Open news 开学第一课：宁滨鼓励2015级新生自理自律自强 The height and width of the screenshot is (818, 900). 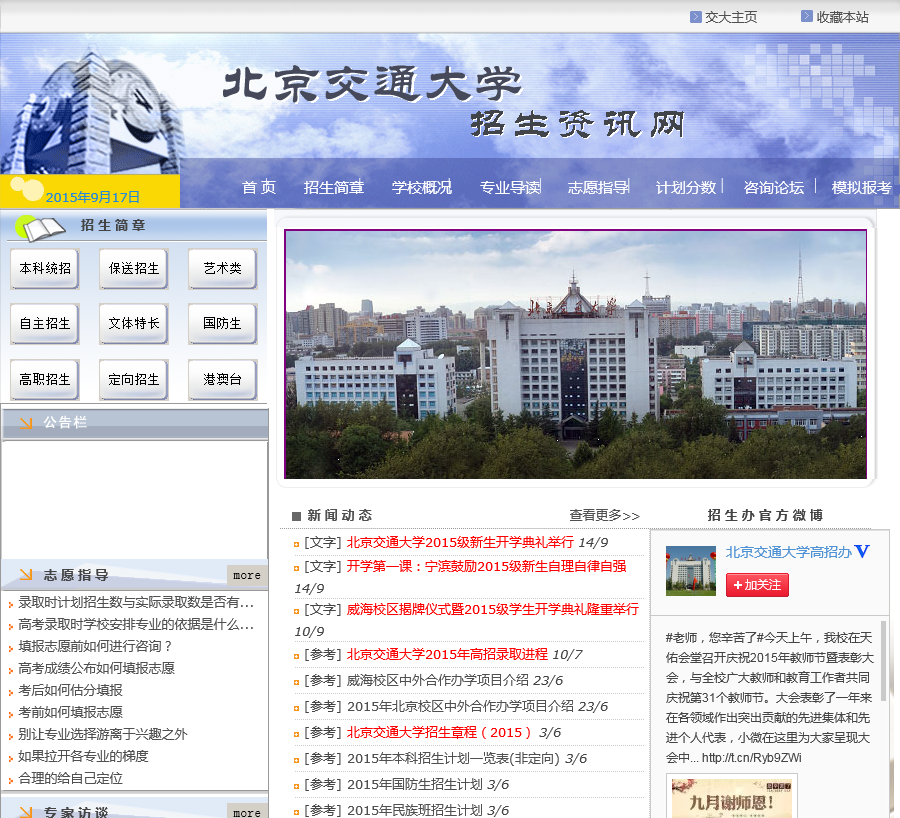click(486, 567)
